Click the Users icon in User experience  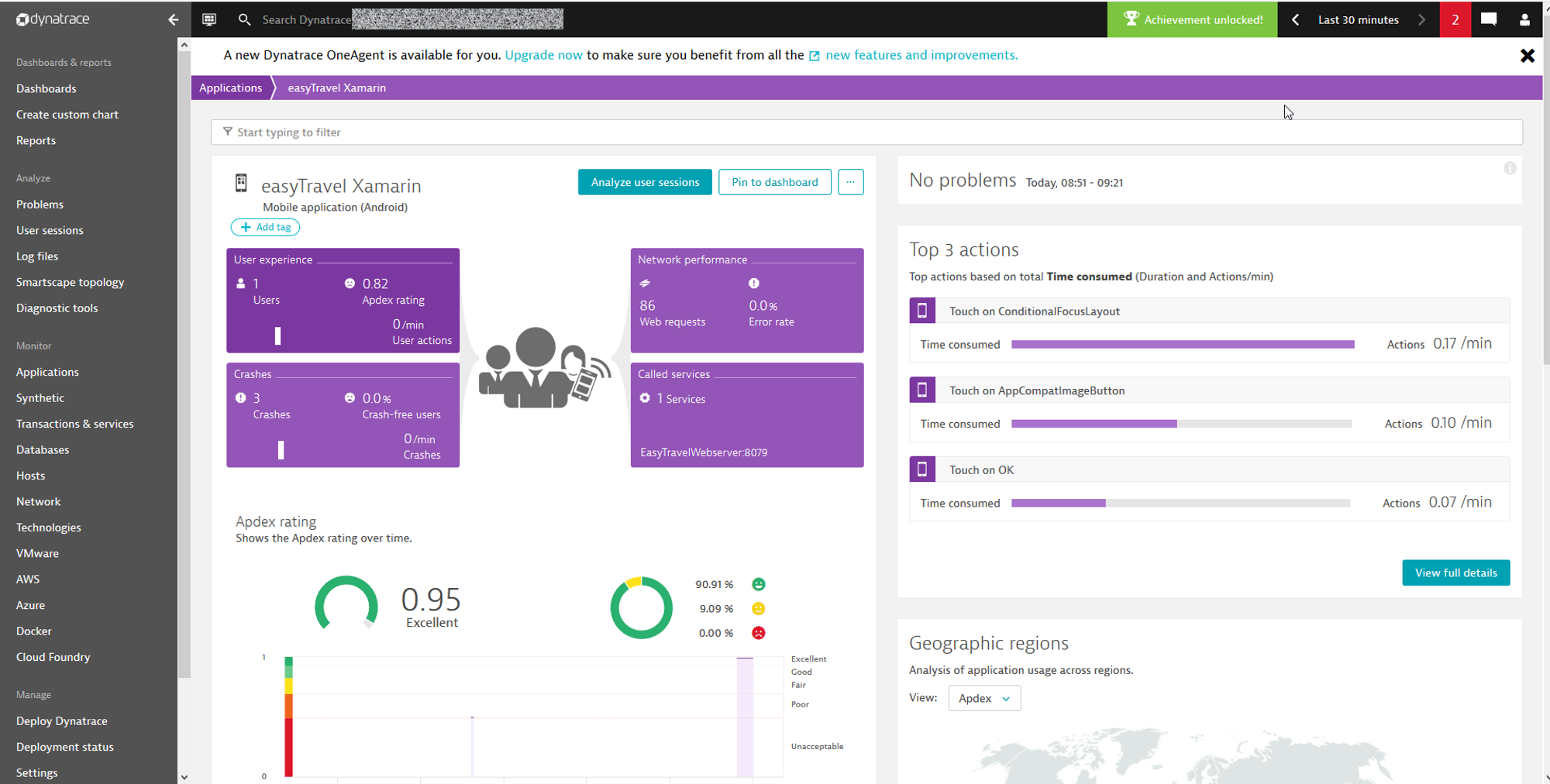241,284
